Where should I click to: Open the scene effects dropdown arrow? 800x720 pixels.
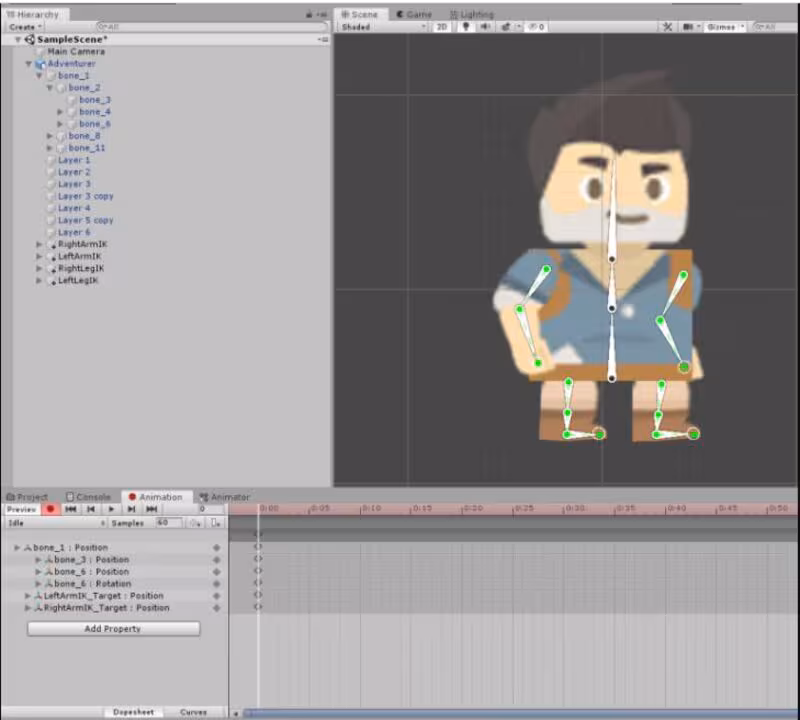click(518, 27)
